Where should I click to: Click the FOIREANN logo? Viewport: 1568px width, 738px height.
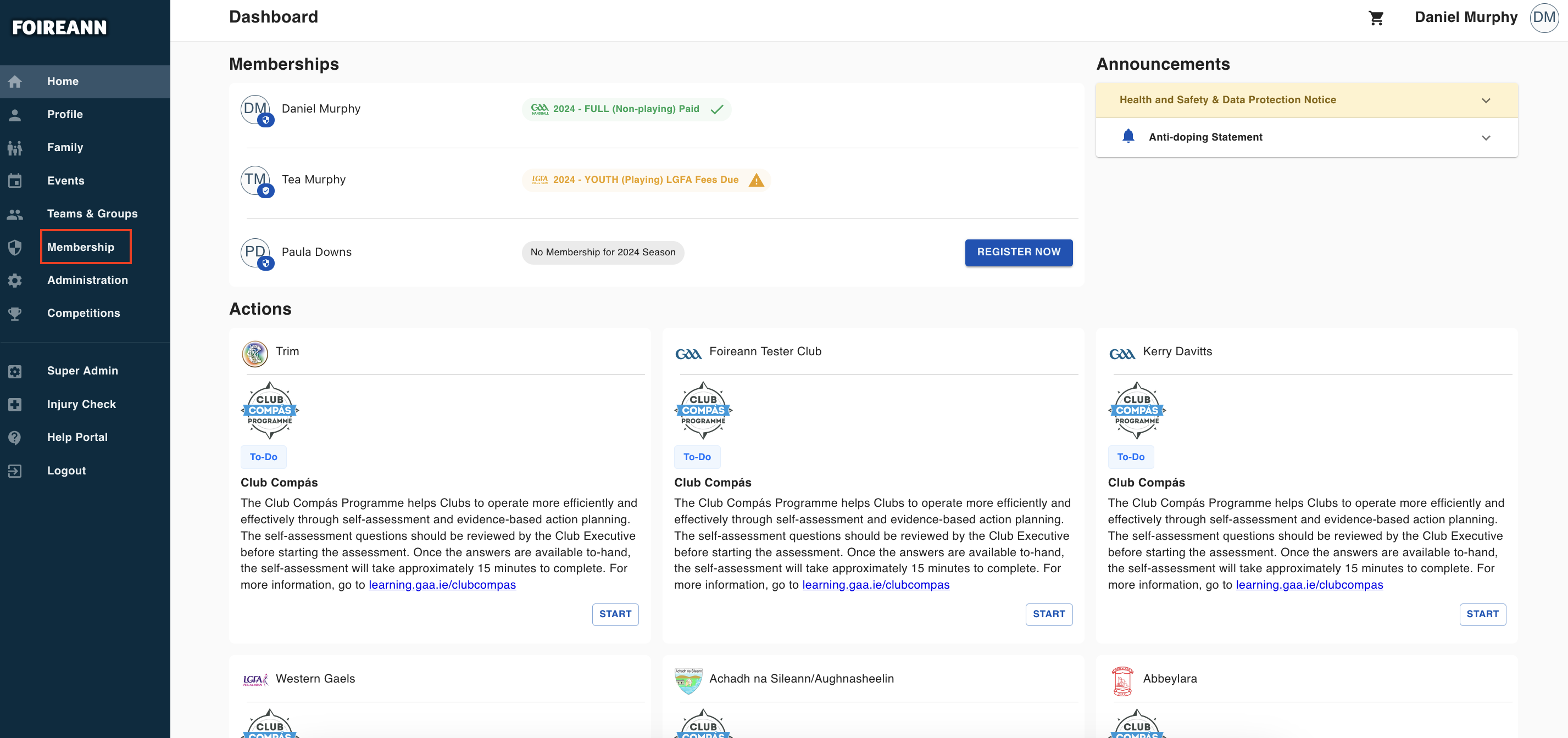(60, 28)
